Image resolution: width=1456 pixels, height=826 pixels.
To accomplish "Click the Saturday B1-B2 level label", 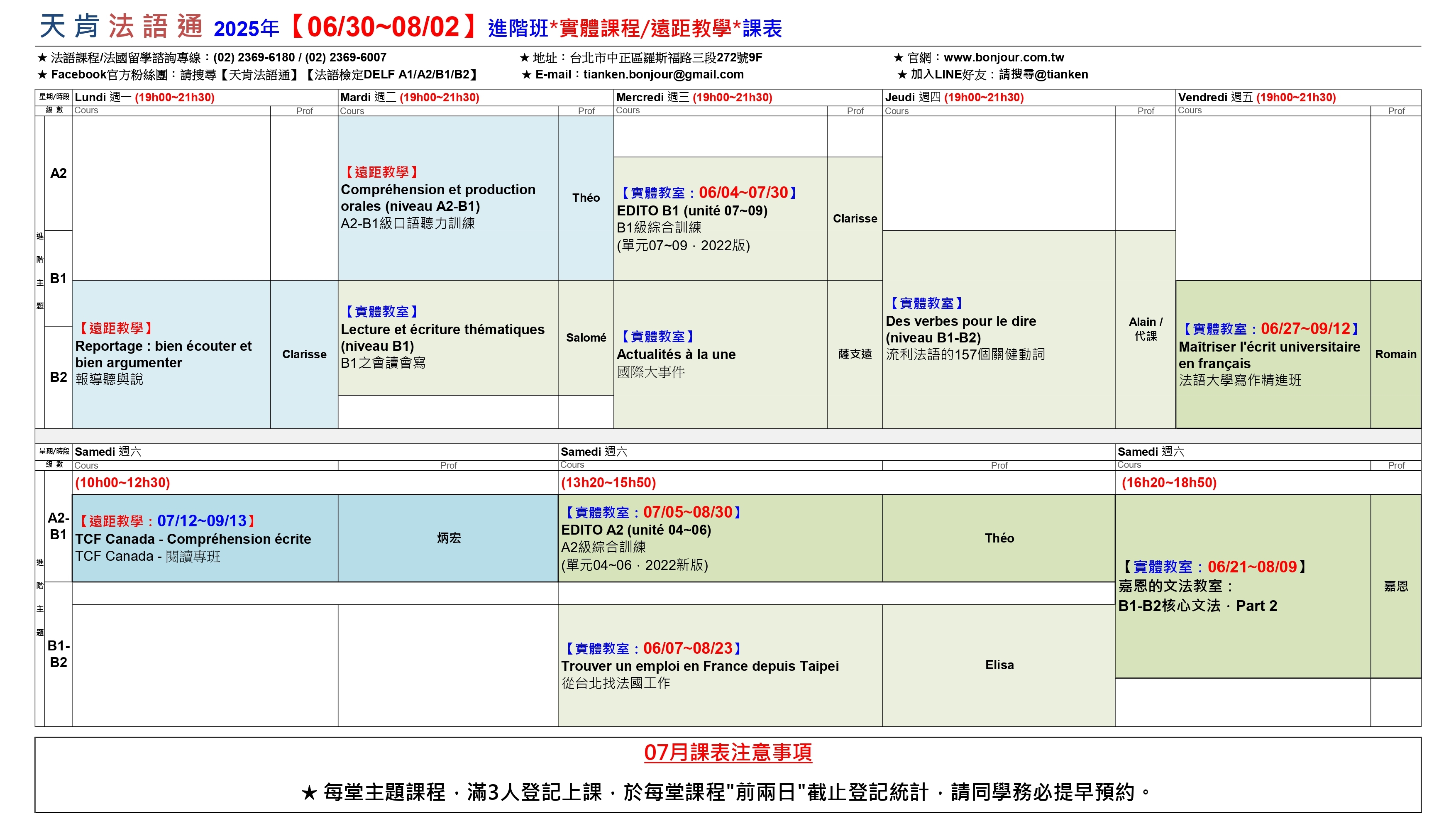I will coord(59,654).
